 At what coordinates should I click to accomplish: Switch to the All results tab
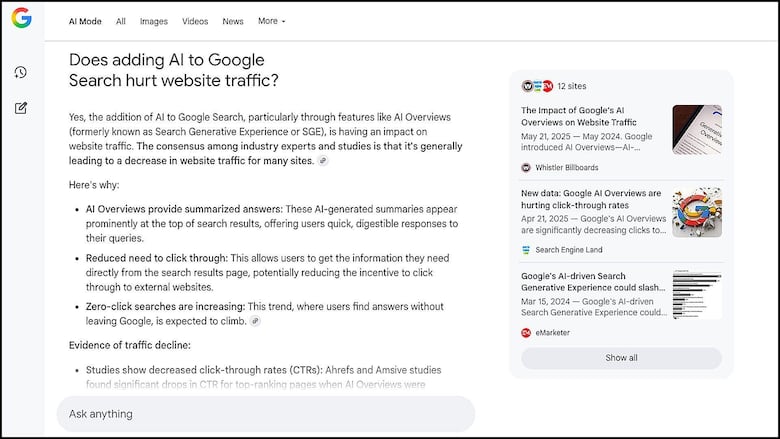click(121, 21)
